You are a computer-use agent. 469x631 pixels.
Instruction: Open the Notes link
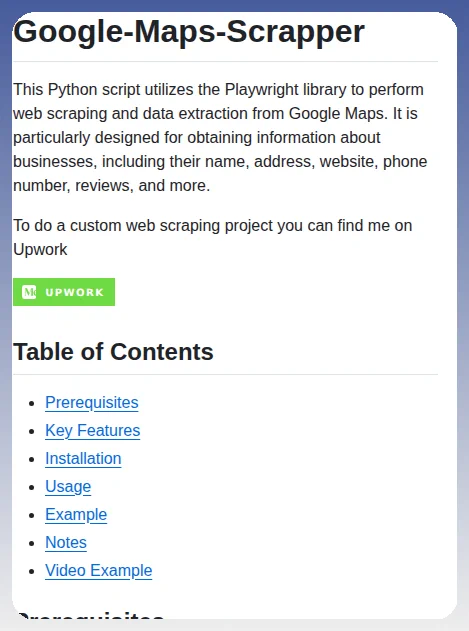click(x=66, y=542)
